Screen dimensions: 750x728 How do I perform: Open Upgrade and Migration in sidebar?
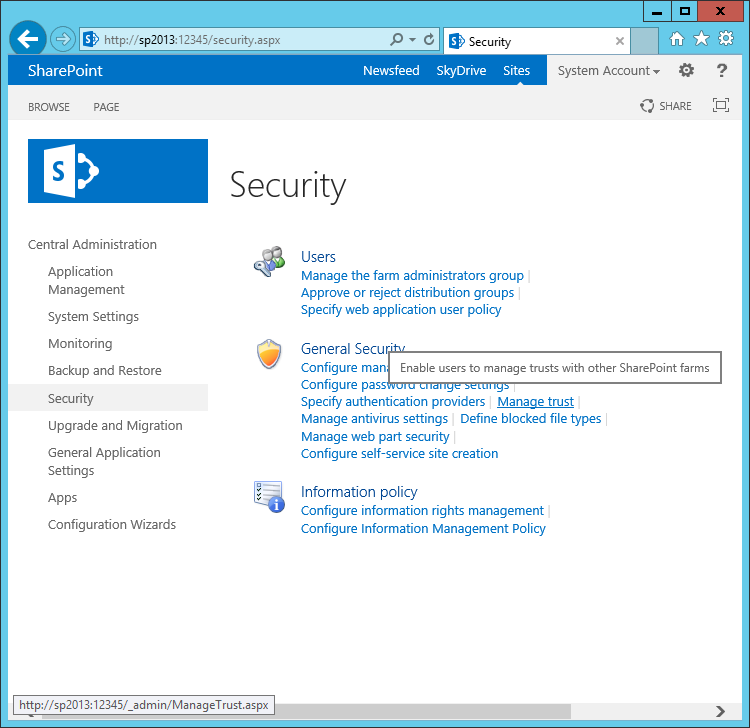tap(115, 425)
